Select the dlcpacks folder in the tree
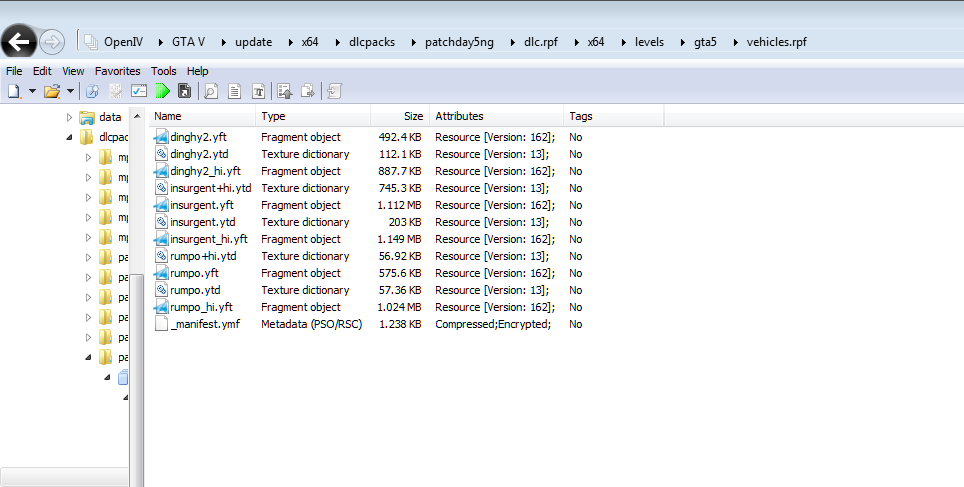This screenshot has width=964, height=487. 114,137
